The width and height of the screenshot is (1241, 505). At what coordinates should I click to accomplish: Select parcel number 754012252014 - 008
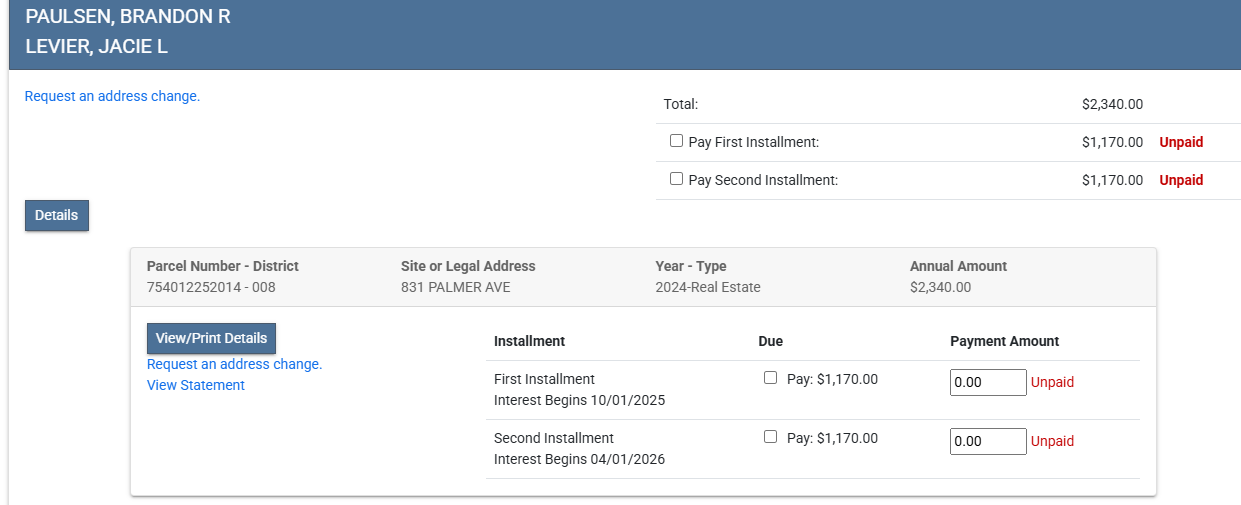pyautogui.click(x=210, y=288)
